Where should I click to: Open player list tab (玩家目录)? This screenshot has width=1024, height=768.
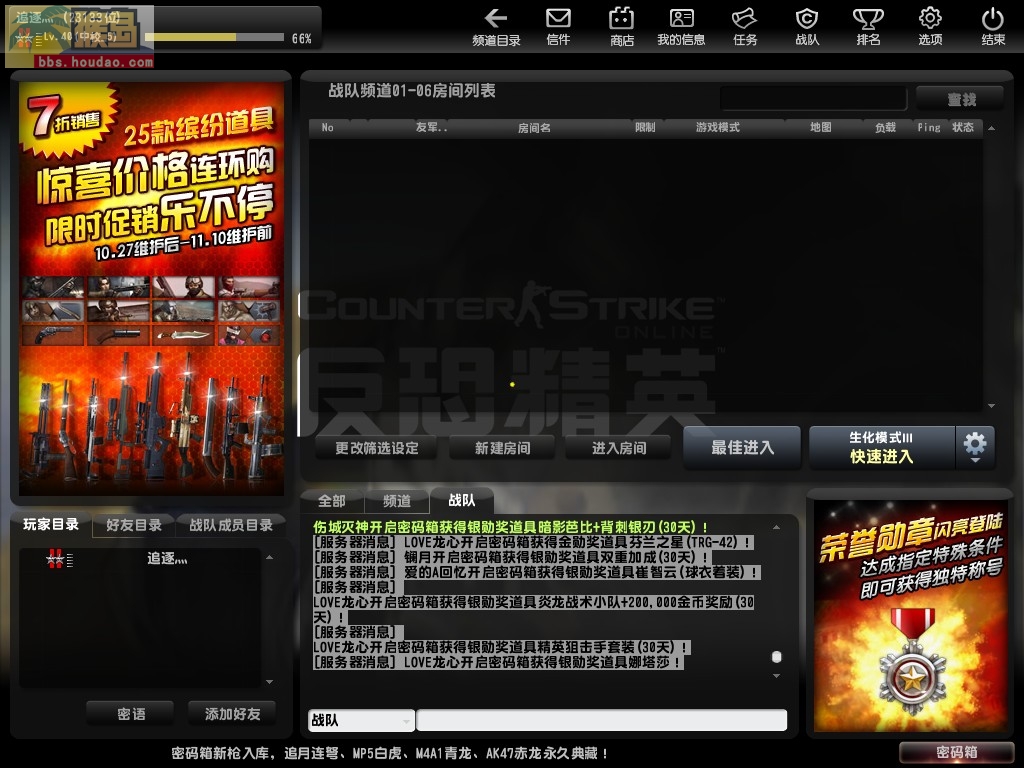pyautogui.click(x=51, y=524)
